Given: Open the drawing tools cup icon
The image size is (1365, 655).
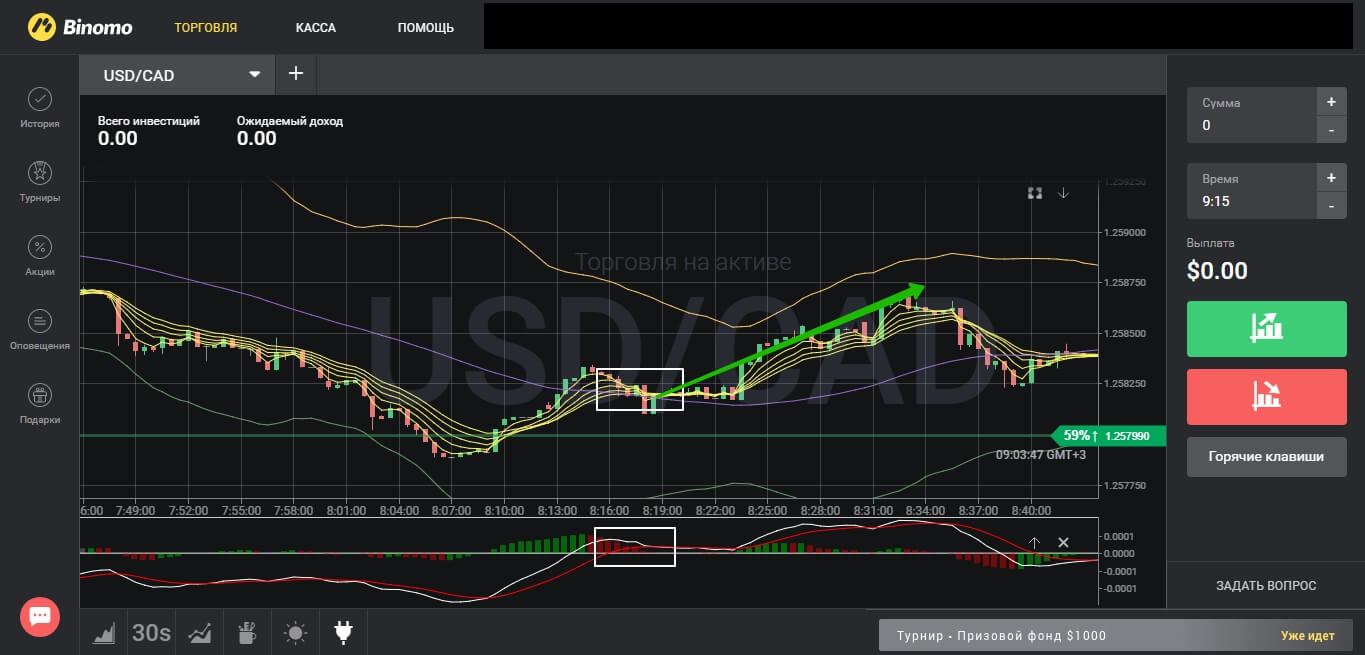Looking at the screenshot, I should [x=247, y=632].
